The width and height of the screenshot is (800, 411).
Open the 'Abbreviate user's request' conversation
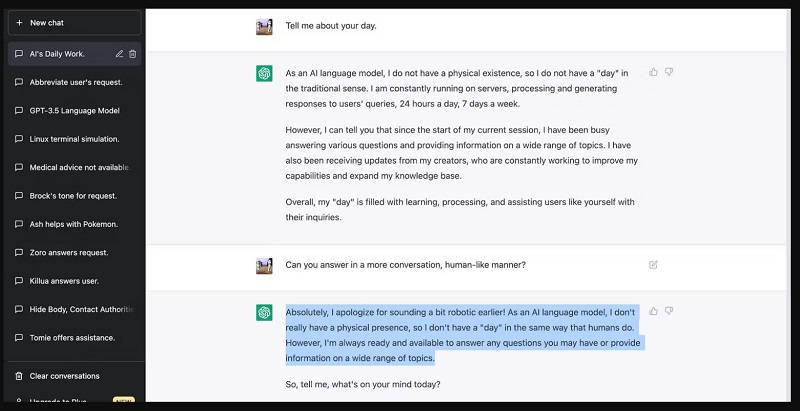tap(75, 82)
